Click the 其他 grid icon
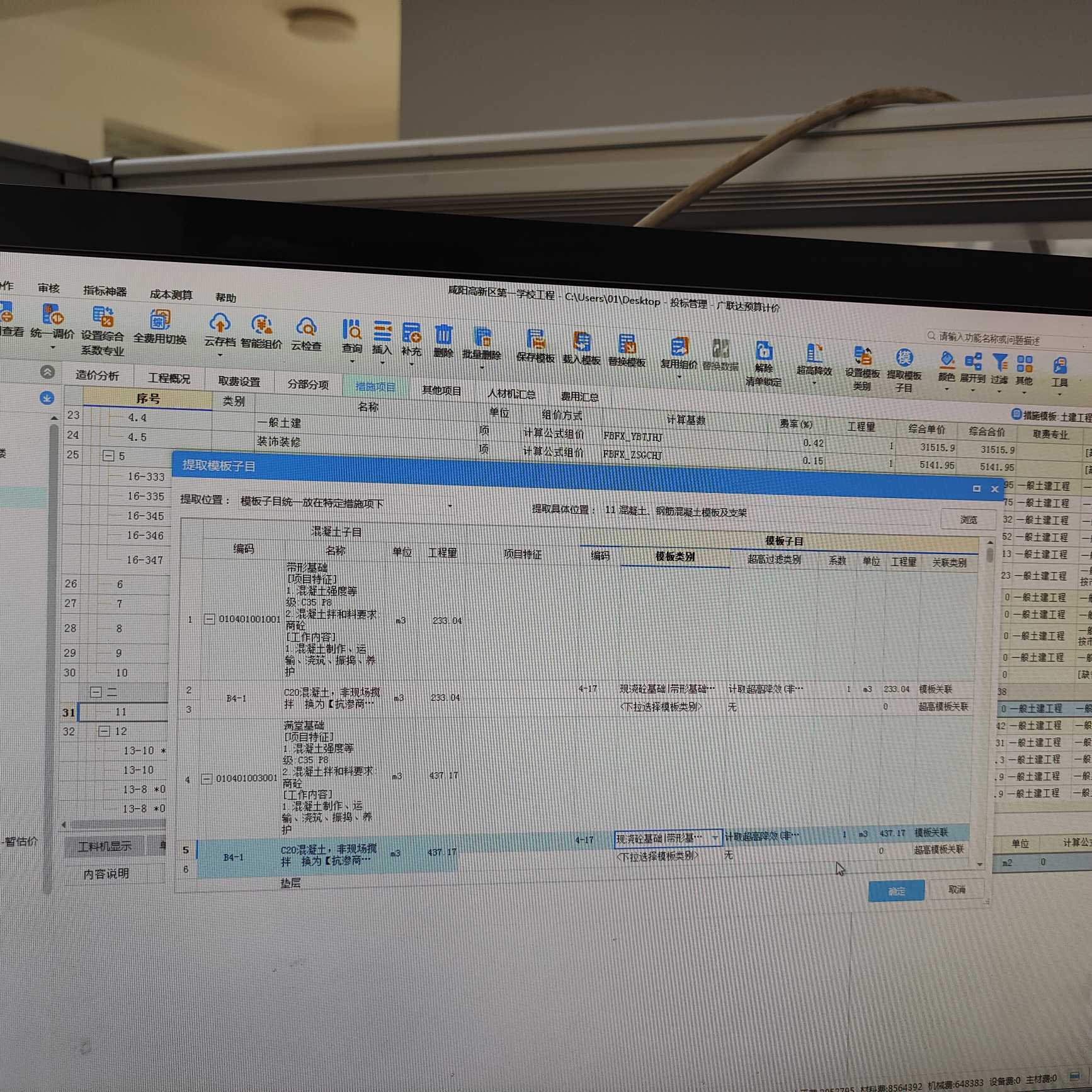The image size is (1092, 1092). coord(1025,364)
